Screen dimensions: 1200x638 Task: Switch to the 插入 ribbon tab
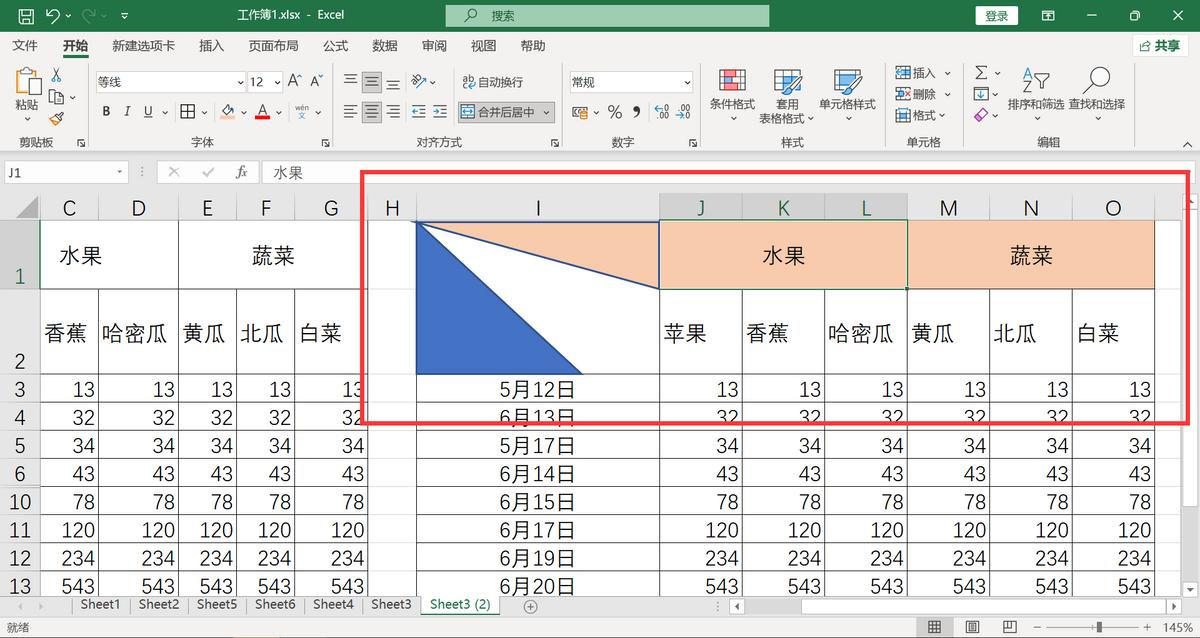tap(211, 45)
